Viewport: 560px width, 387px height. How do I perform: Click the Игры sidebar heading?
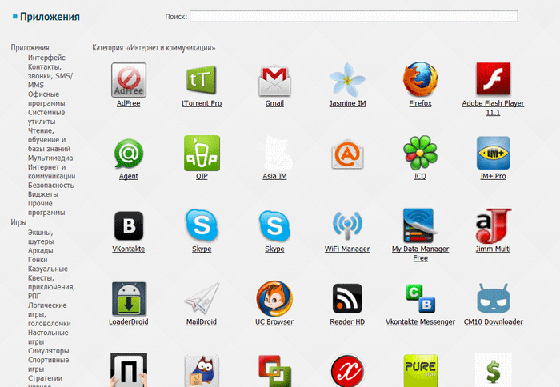click(x=18, y=222)
